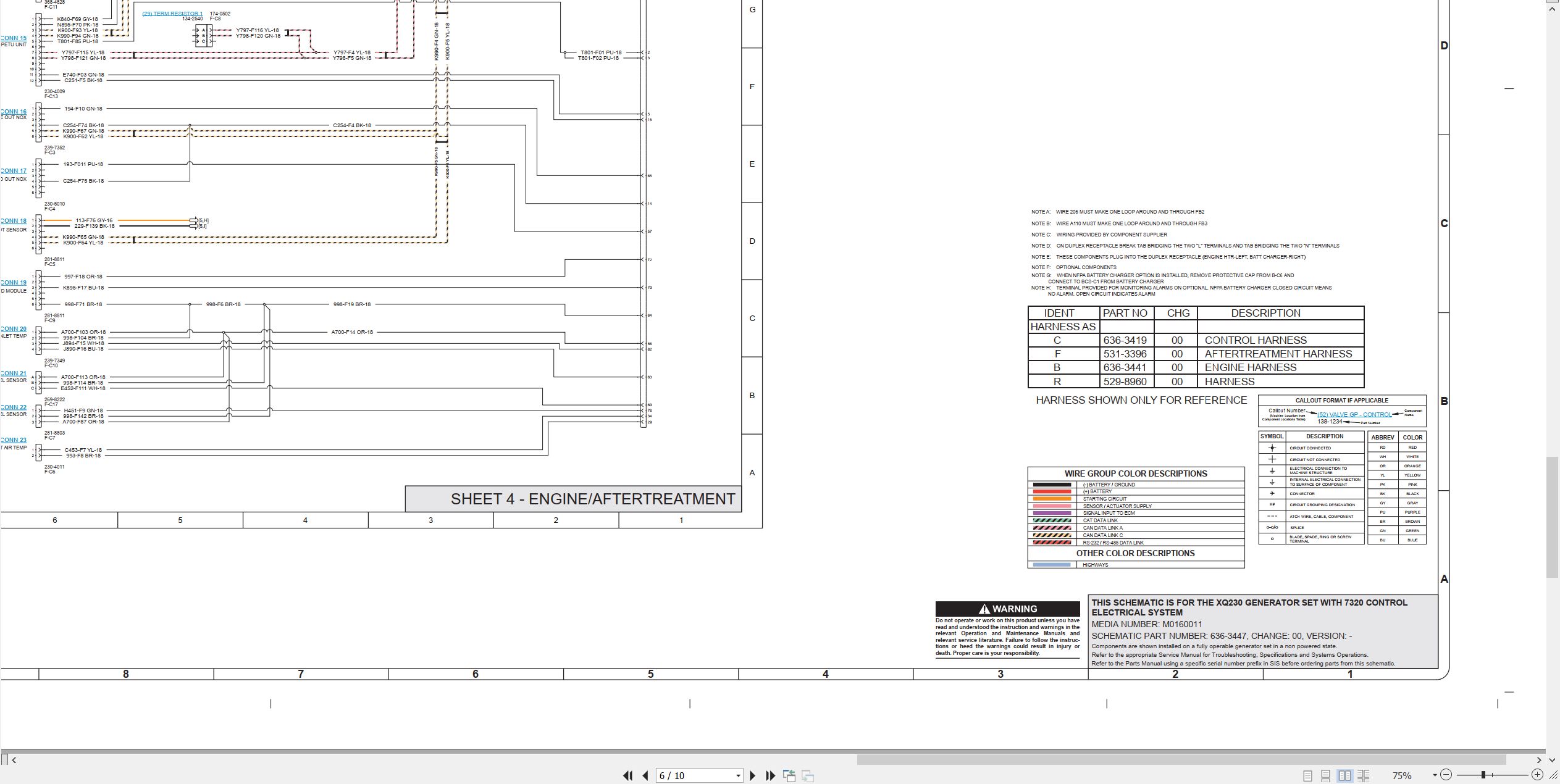Click the HARNESS SHOWN ONLY FOR REFERENCE text
The width and height of the screenshot is (1560, 784).
point(1141,400)
